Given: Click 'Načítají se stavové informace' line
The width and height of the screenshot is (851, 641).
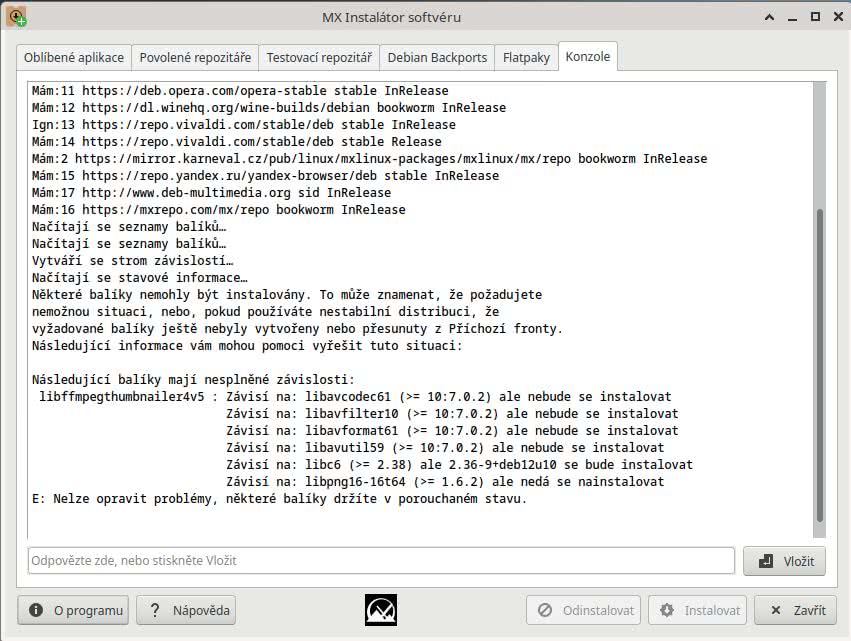Looking at the screenshot, I should tap(139, 277).
